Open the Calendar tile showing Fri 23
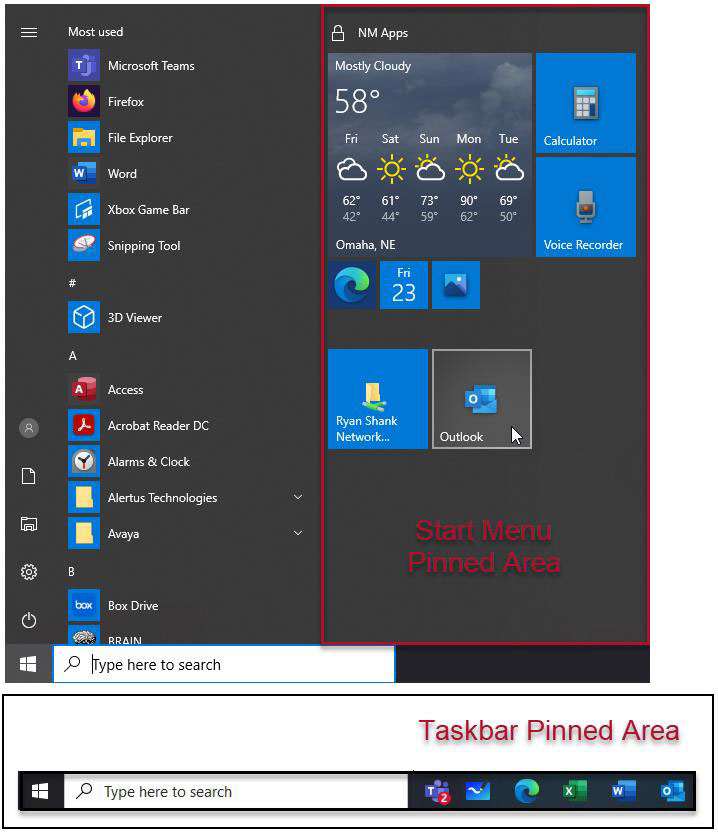 [404, 285]
